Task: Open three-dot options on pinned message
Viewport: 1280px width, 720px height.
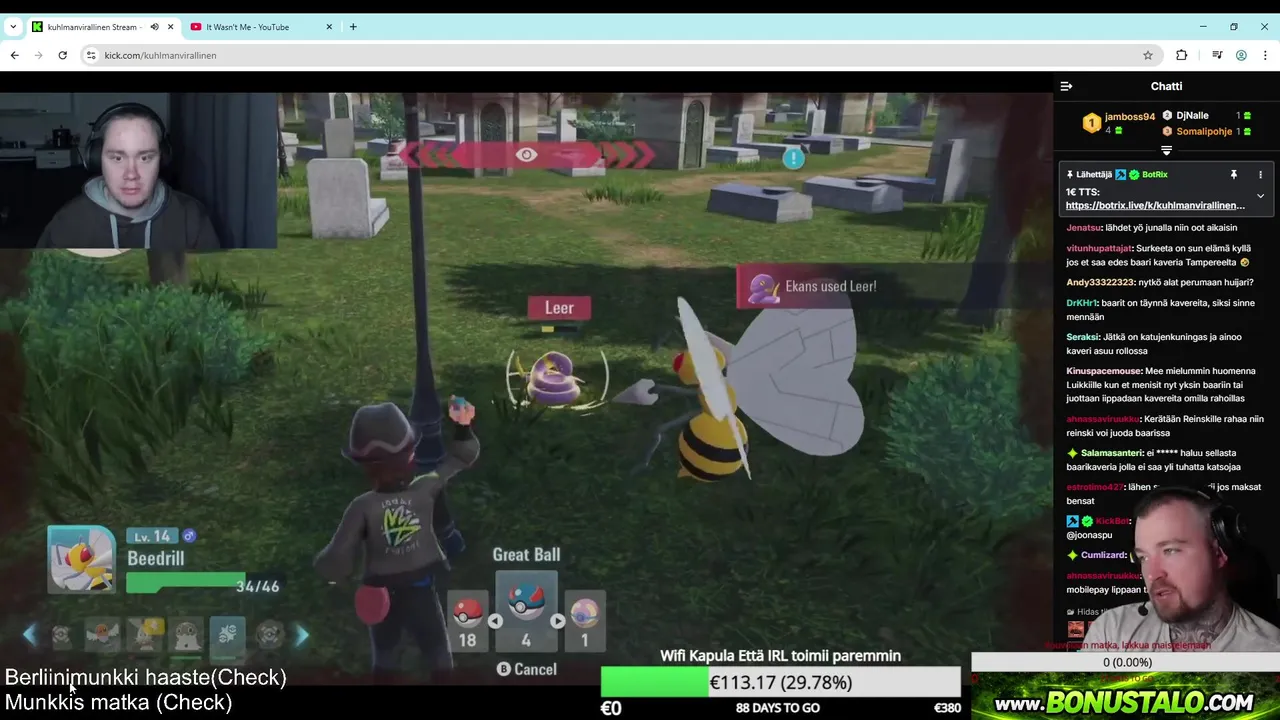Action: [x=1260, y=175]
